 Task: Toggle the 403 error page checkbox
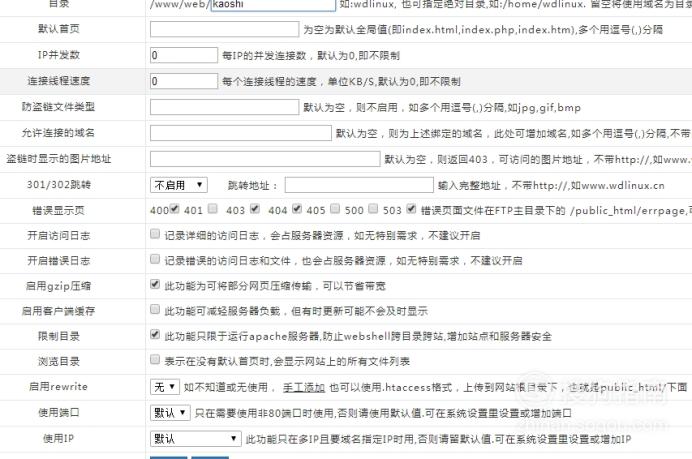coord(255,209)
